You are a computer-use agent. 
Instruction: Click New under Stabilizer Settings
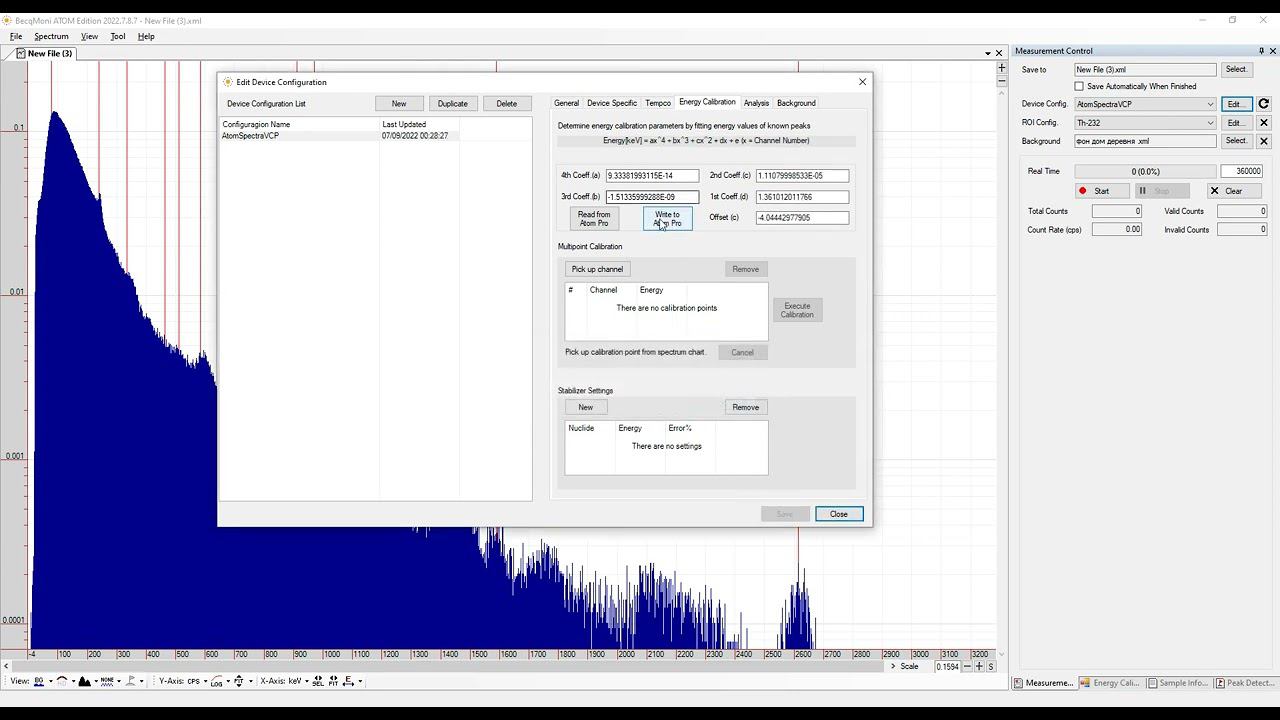pos(586,407)
